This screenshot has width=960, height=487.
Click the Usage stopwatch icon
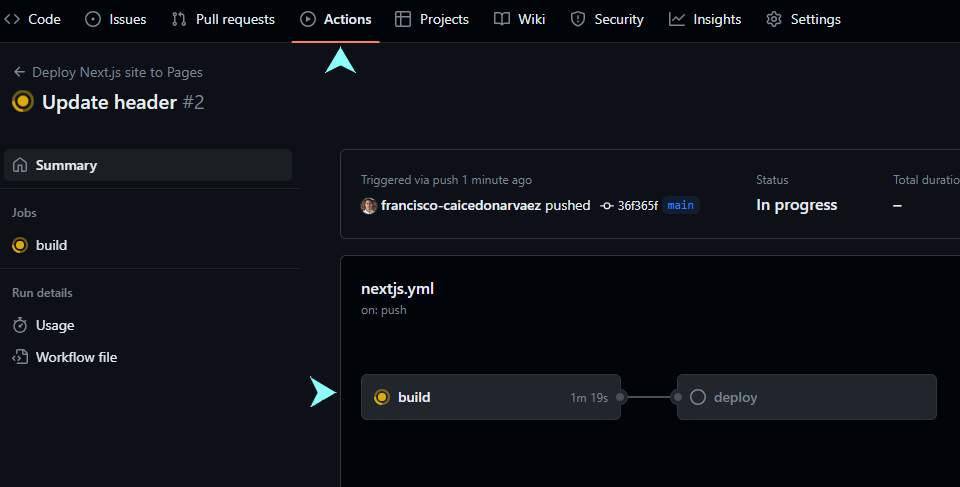pyautogui.click(x=20, y=325)
